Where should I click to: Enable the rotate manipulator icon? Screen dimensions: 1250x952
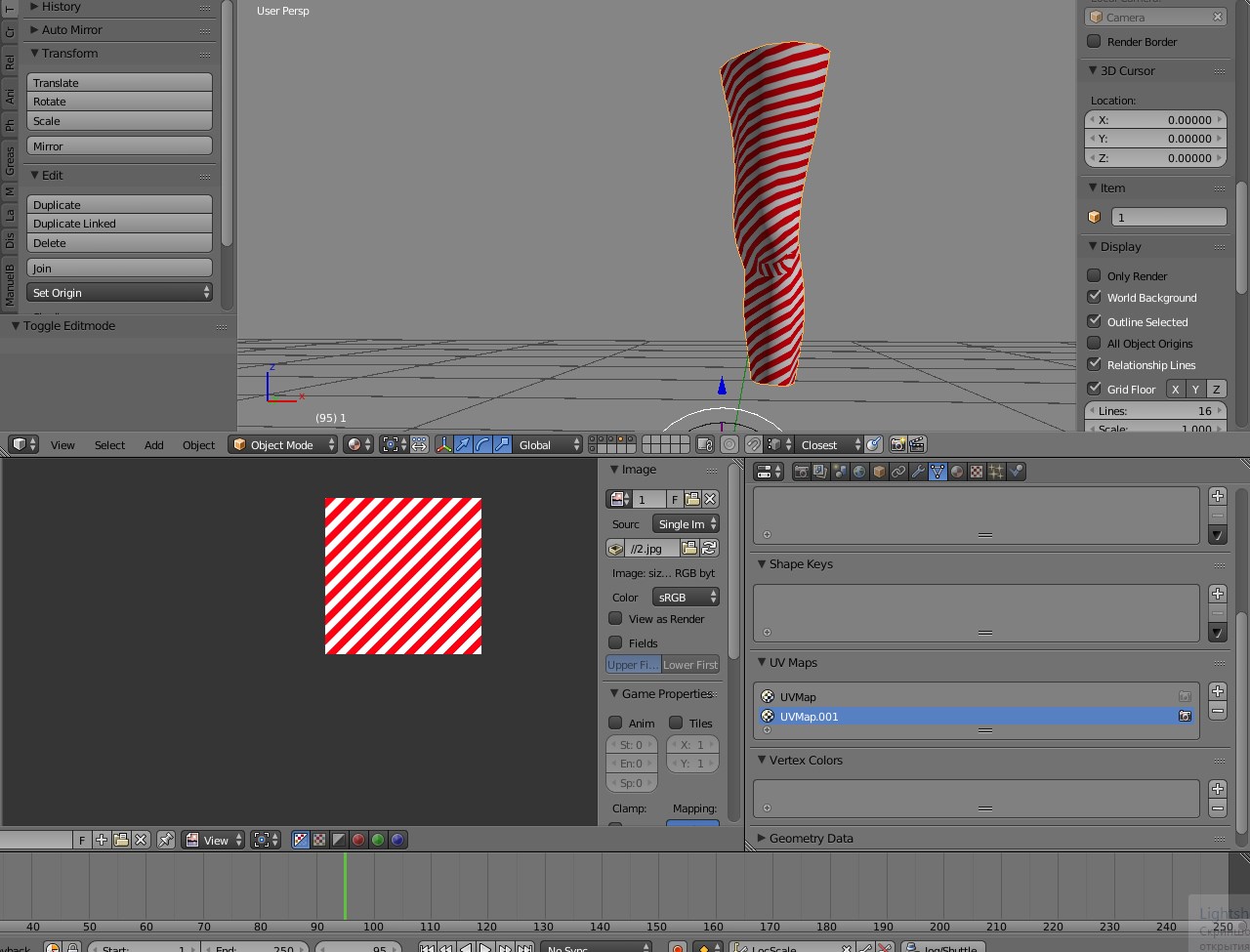(x=482, y=444)
